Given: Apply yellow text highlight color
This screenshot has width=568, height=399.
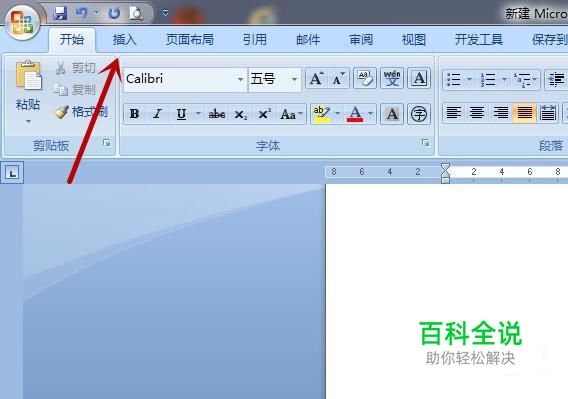Looking at the screenshot, I should tap(321, 114).
